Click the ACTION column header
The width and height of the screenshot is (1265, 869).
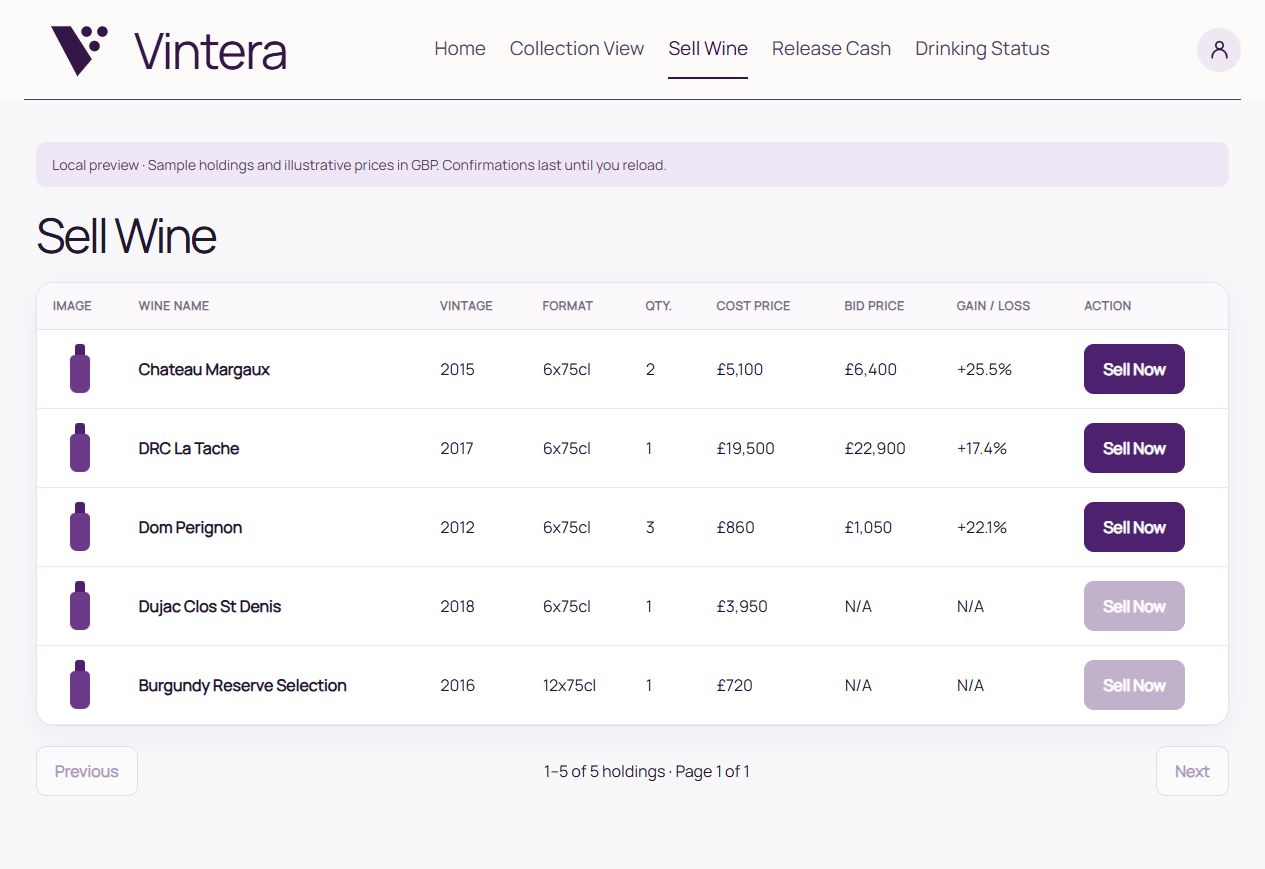[1108, 306]
